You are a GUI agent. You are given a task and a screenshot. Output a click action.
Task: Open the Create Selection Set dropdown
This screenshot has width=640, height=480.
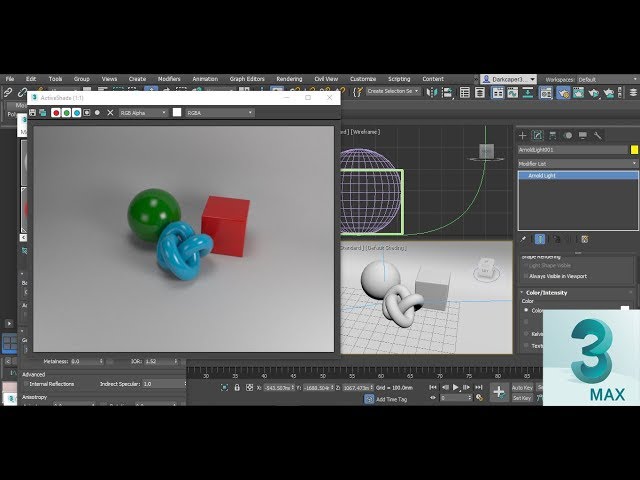393,91
